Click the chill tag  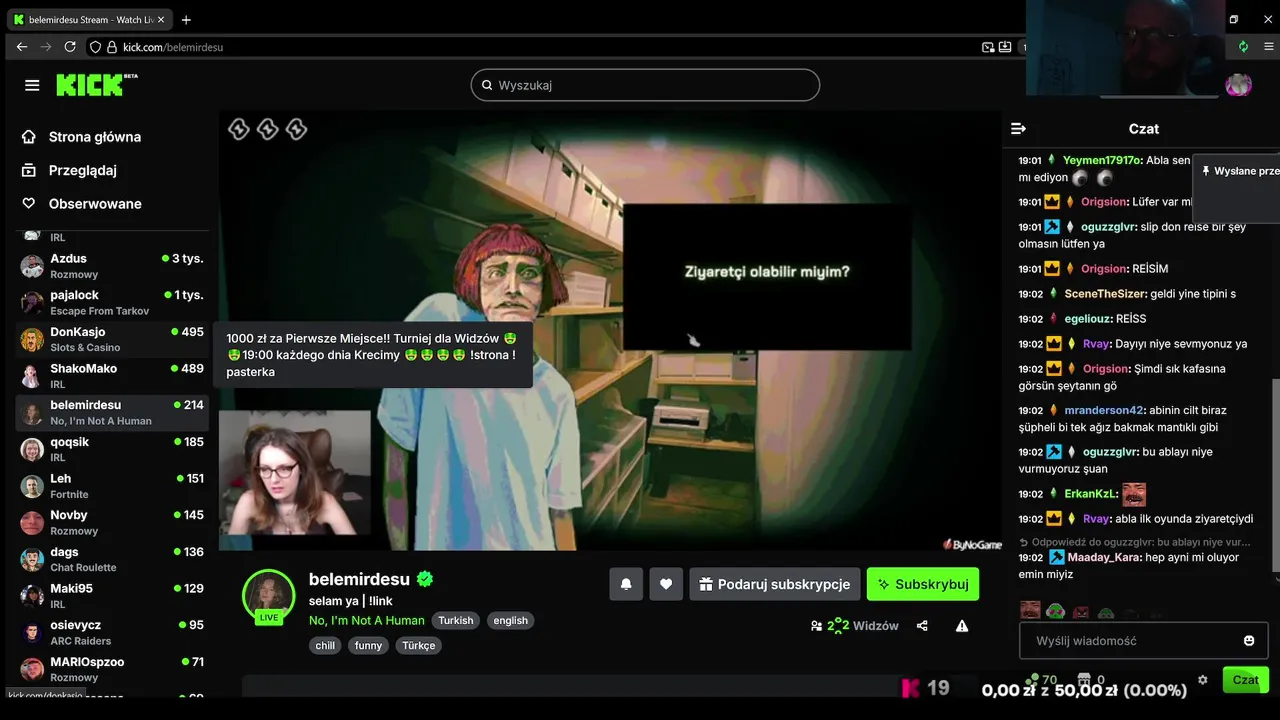(325, 645)
